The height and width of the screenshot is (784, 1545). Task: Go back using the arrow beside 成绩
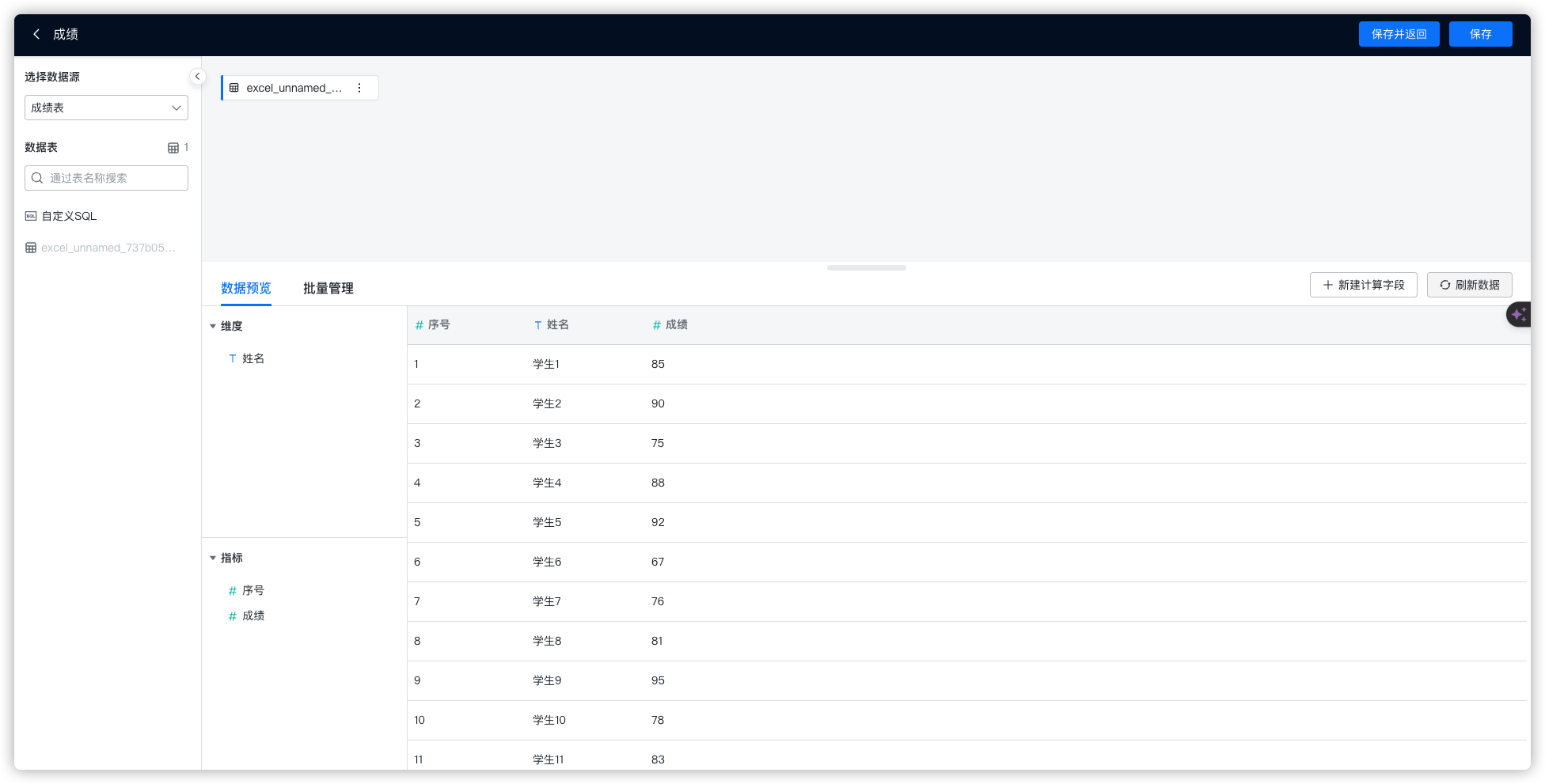click(x=36, y=34)
